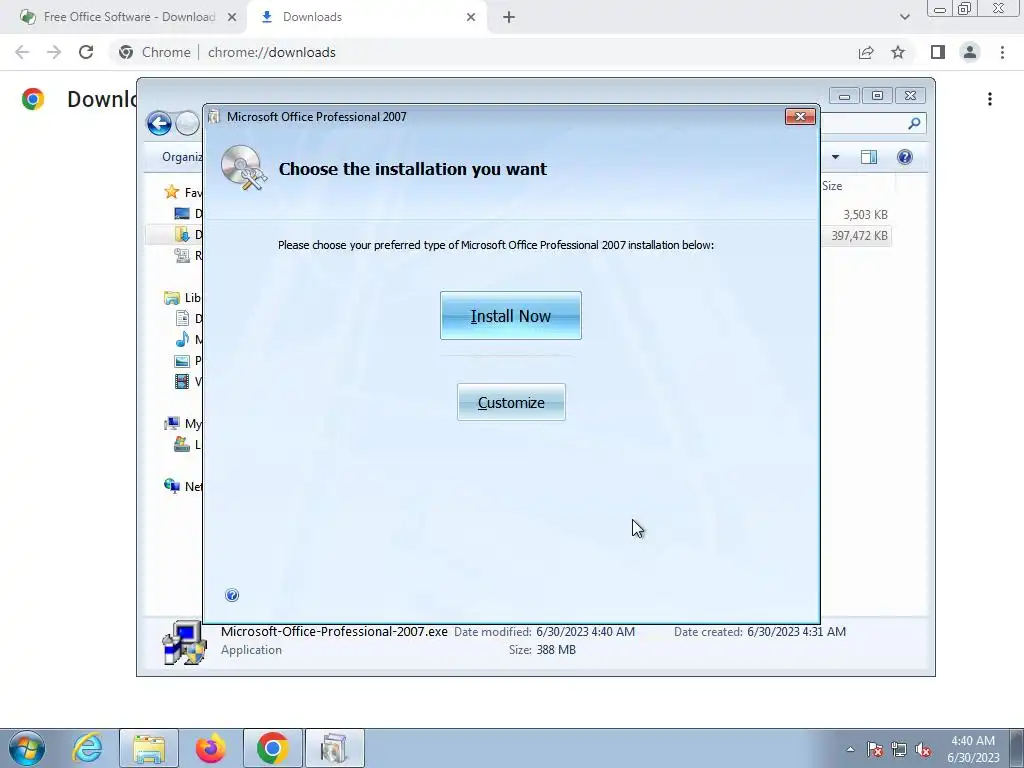Select the 397,472 KB file row

(x=856, y=236)
